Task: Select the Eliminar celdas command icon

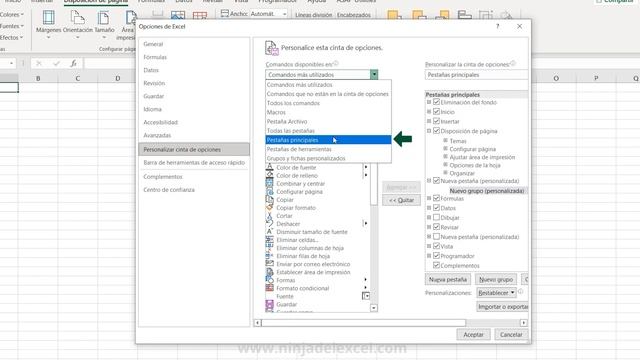Action: (269, 240)
